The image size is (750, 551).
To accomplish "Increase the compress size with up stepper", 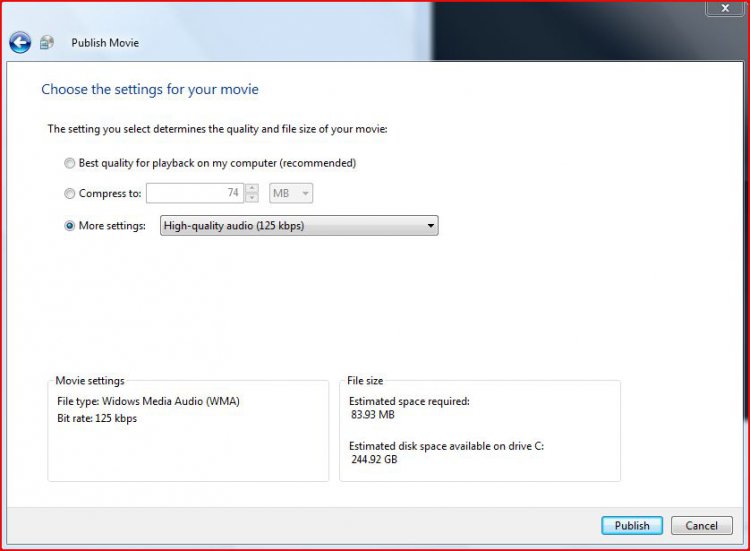I will tap(252, 188).
